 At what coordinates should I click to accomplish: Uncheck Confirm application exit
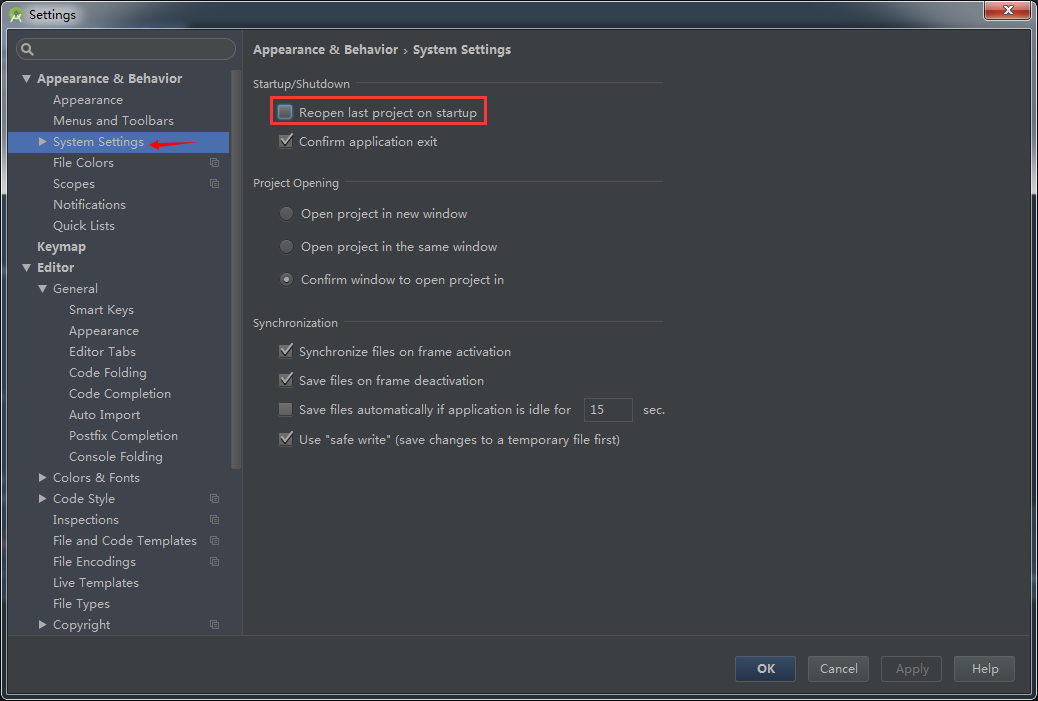(x=285, y=141)
